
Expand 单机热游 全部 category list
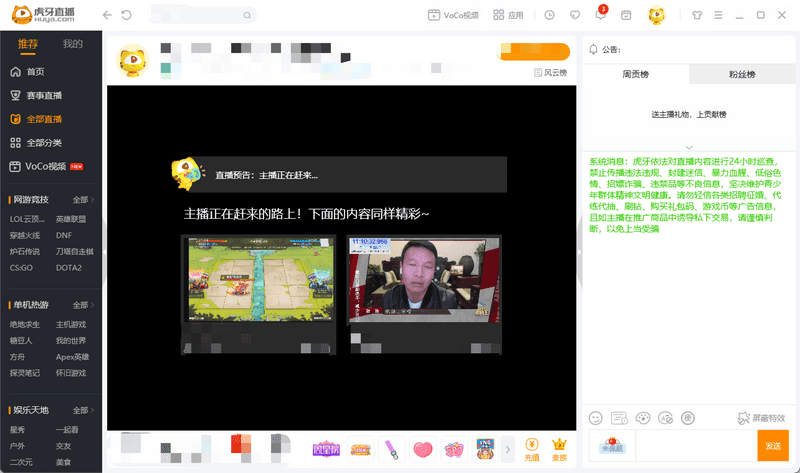[84, 304]
